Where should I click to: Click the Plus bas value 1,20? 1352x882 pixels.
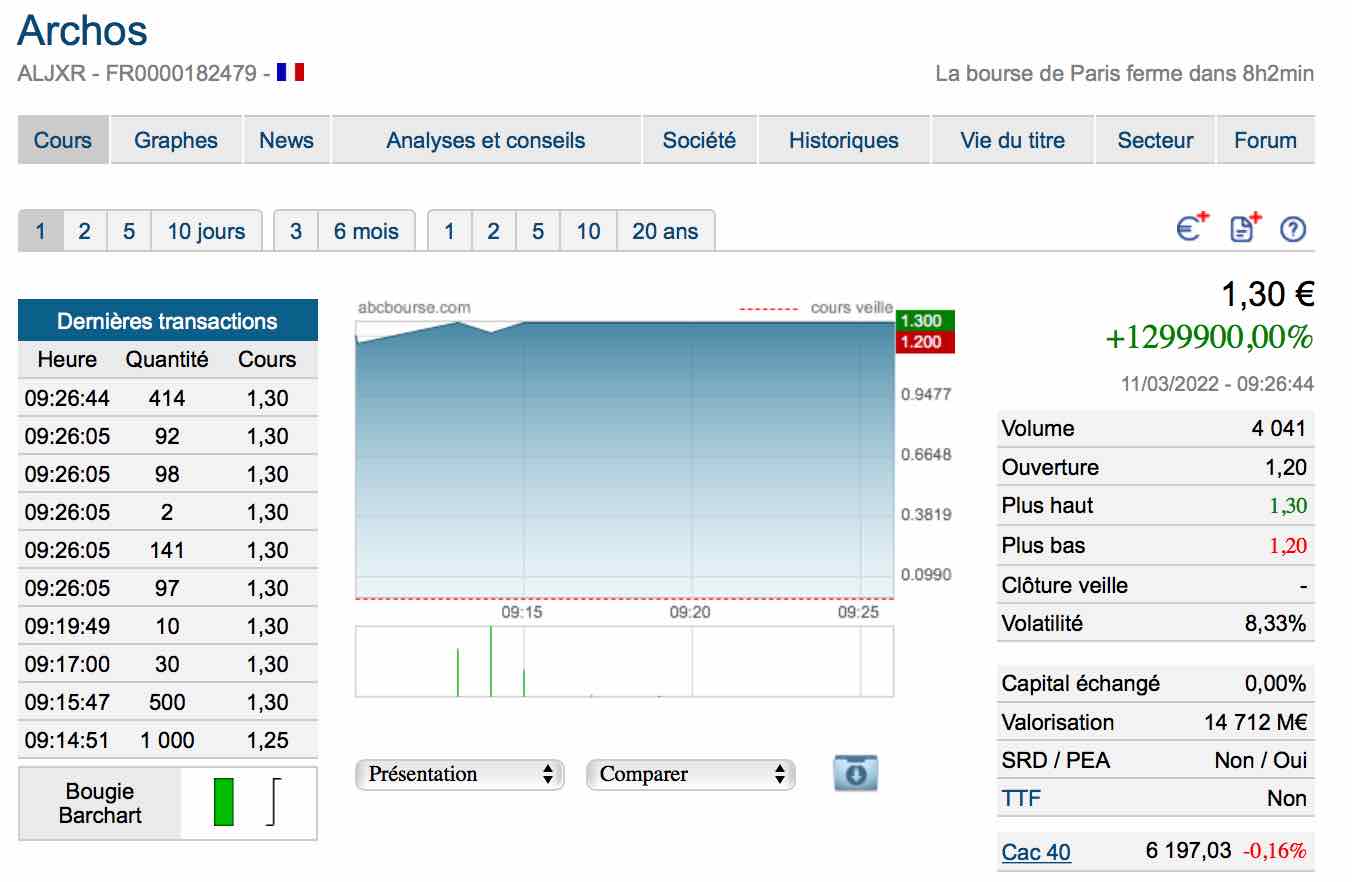tap(1288, 546)
